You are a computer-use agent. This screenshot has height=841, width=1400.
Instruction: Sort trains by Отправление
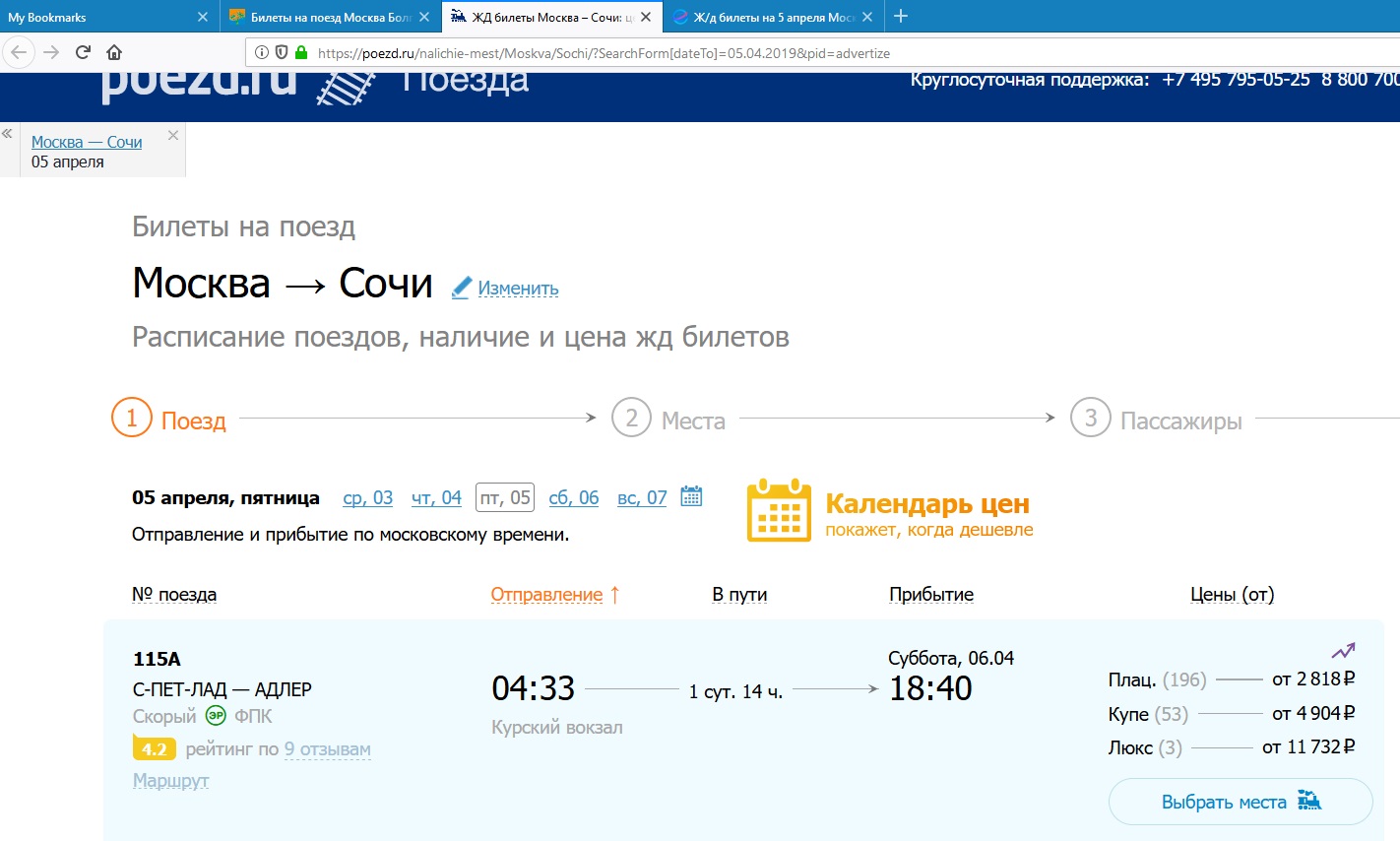[x=546, y=595]
